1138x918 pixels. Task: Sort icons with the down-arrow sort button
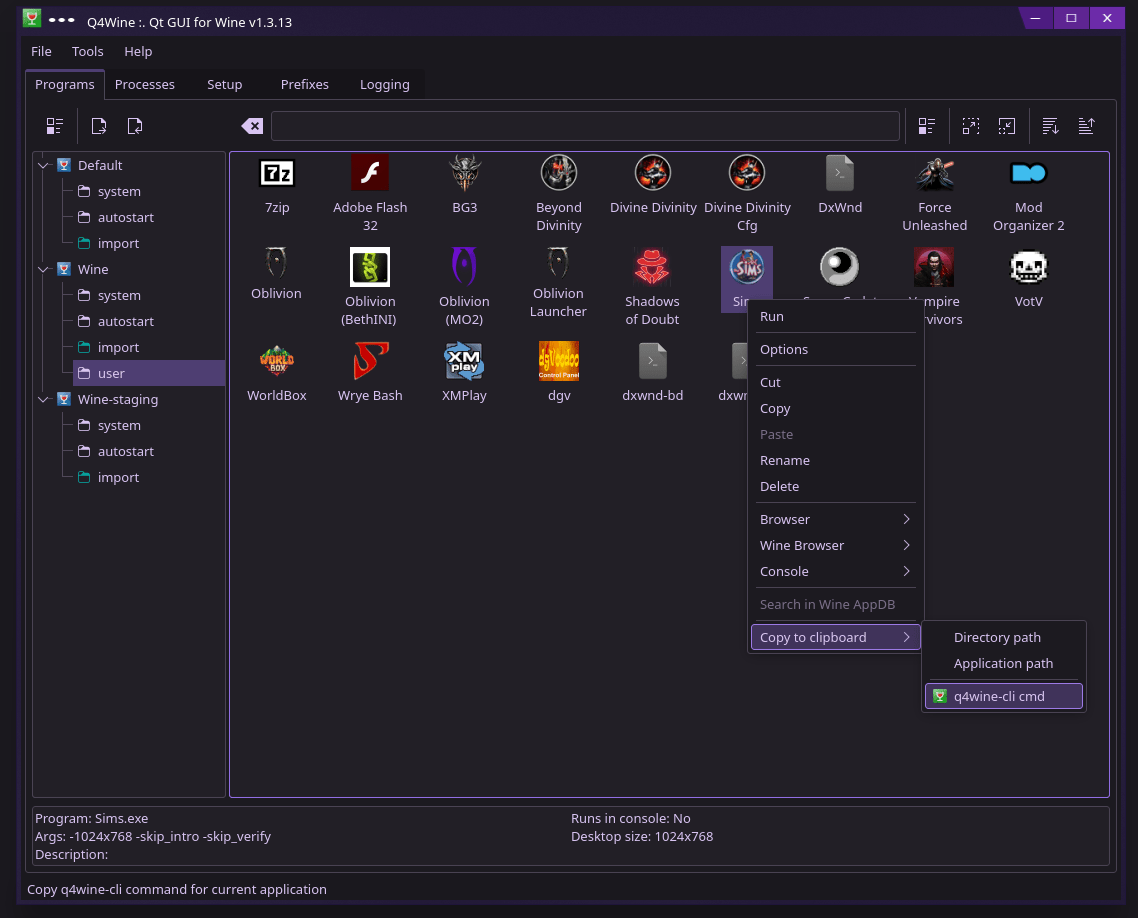tap(1050, 126)
